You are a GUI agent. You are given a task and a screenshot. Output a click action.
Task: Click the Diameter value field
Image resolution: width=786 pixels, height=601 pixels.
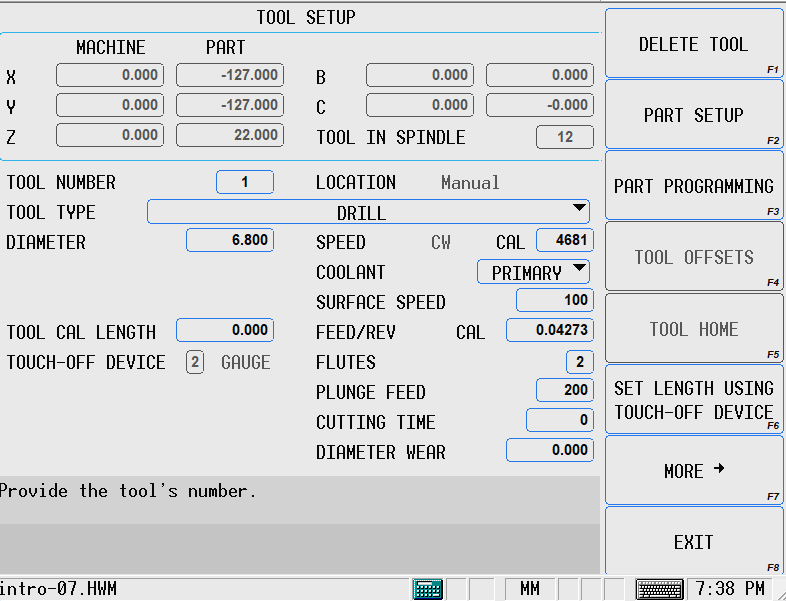(230, 241)
